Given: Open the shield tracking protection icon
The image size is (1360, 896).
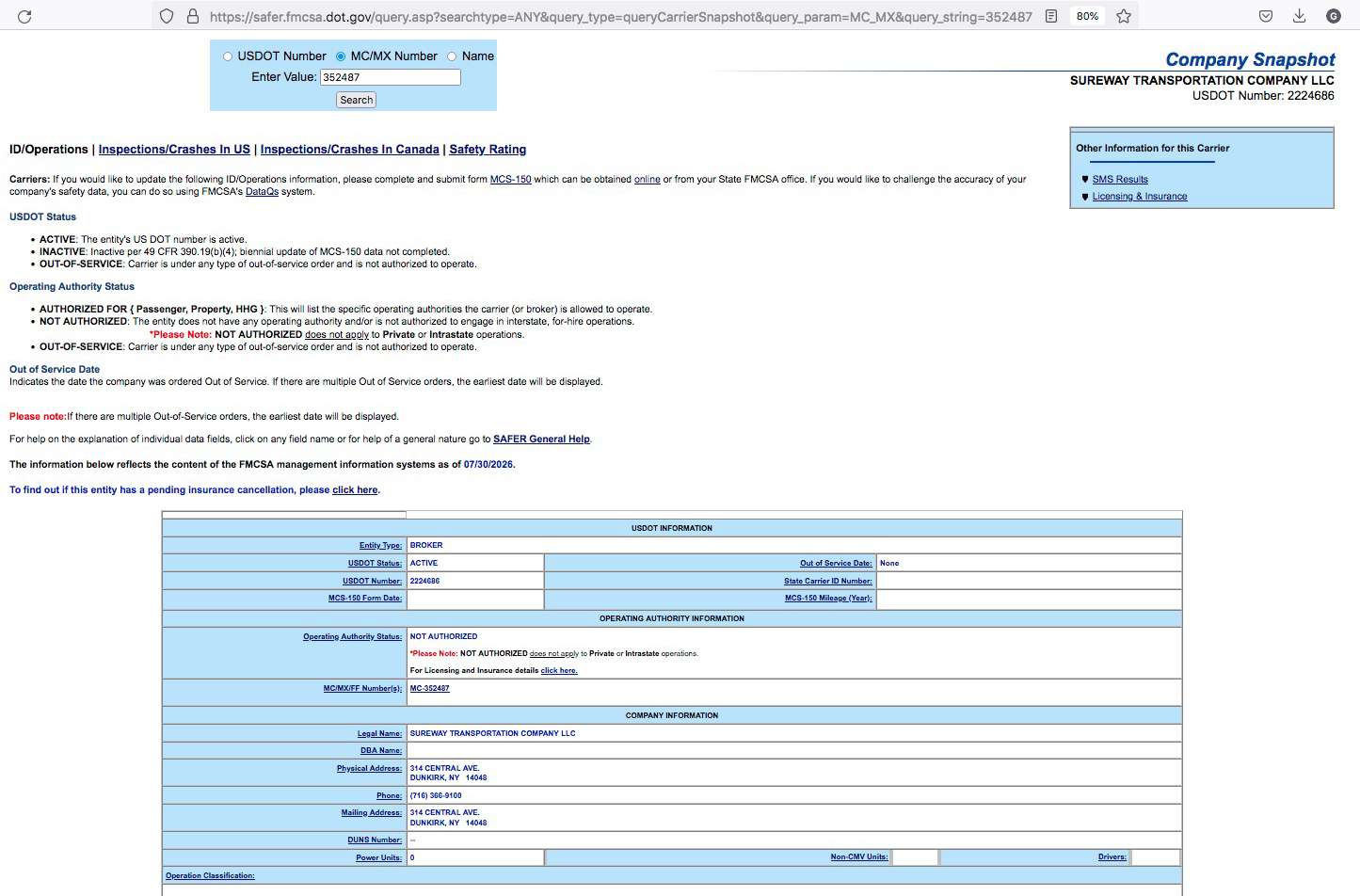Looking at the screenshot, I should pyautogui.click(x=167, y=16).
